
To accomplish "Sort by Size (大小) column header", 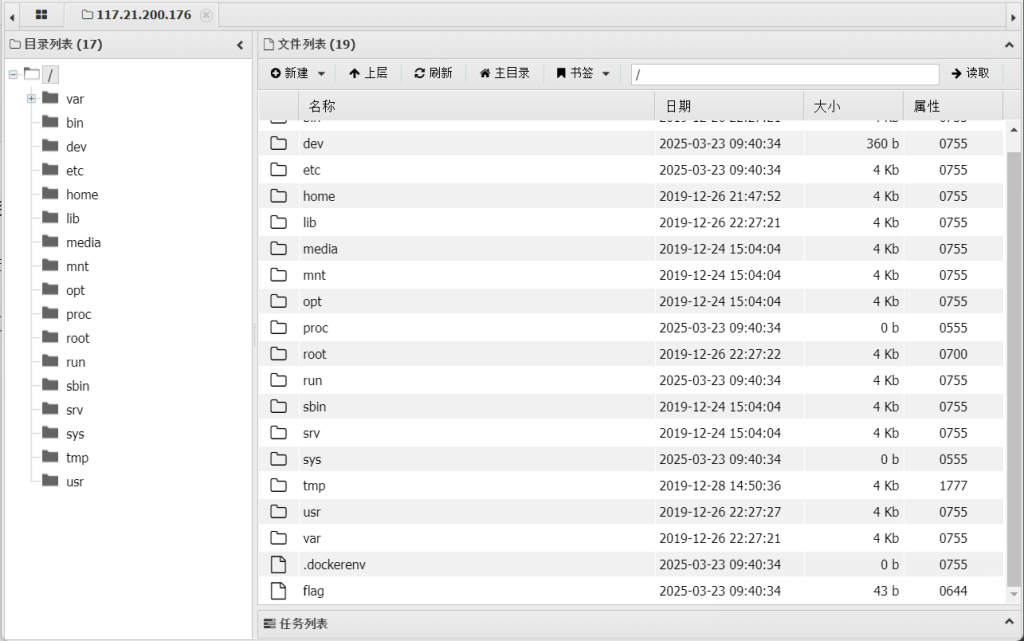I will (x=854, y=106).
